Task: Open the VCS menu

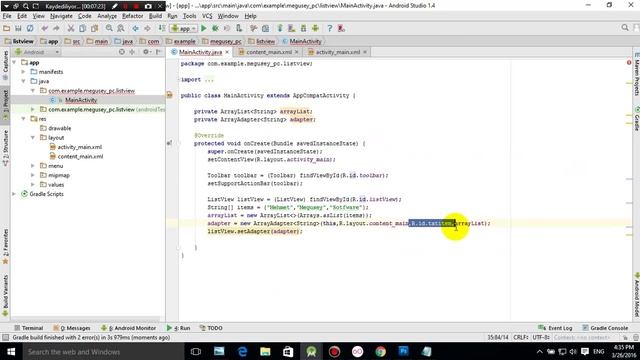Action: pyautogui.click(x=207, y=16)
